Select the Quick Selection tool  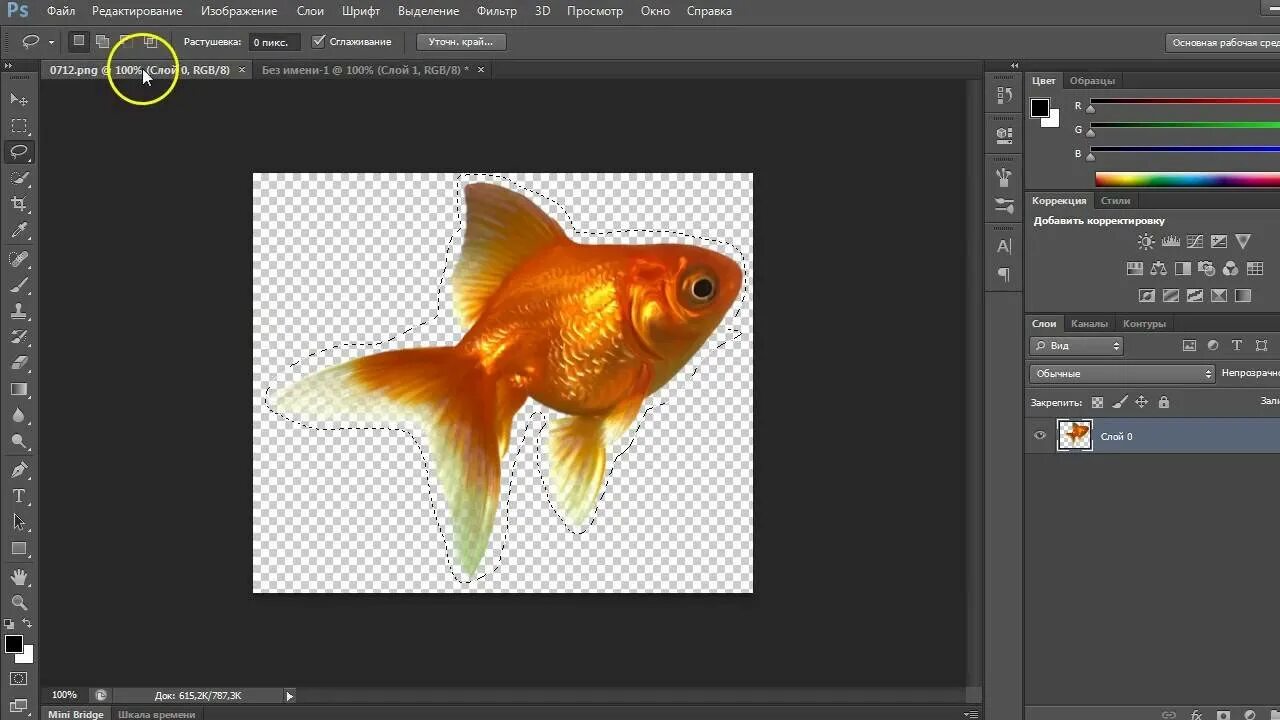click(x=19, y=178)
